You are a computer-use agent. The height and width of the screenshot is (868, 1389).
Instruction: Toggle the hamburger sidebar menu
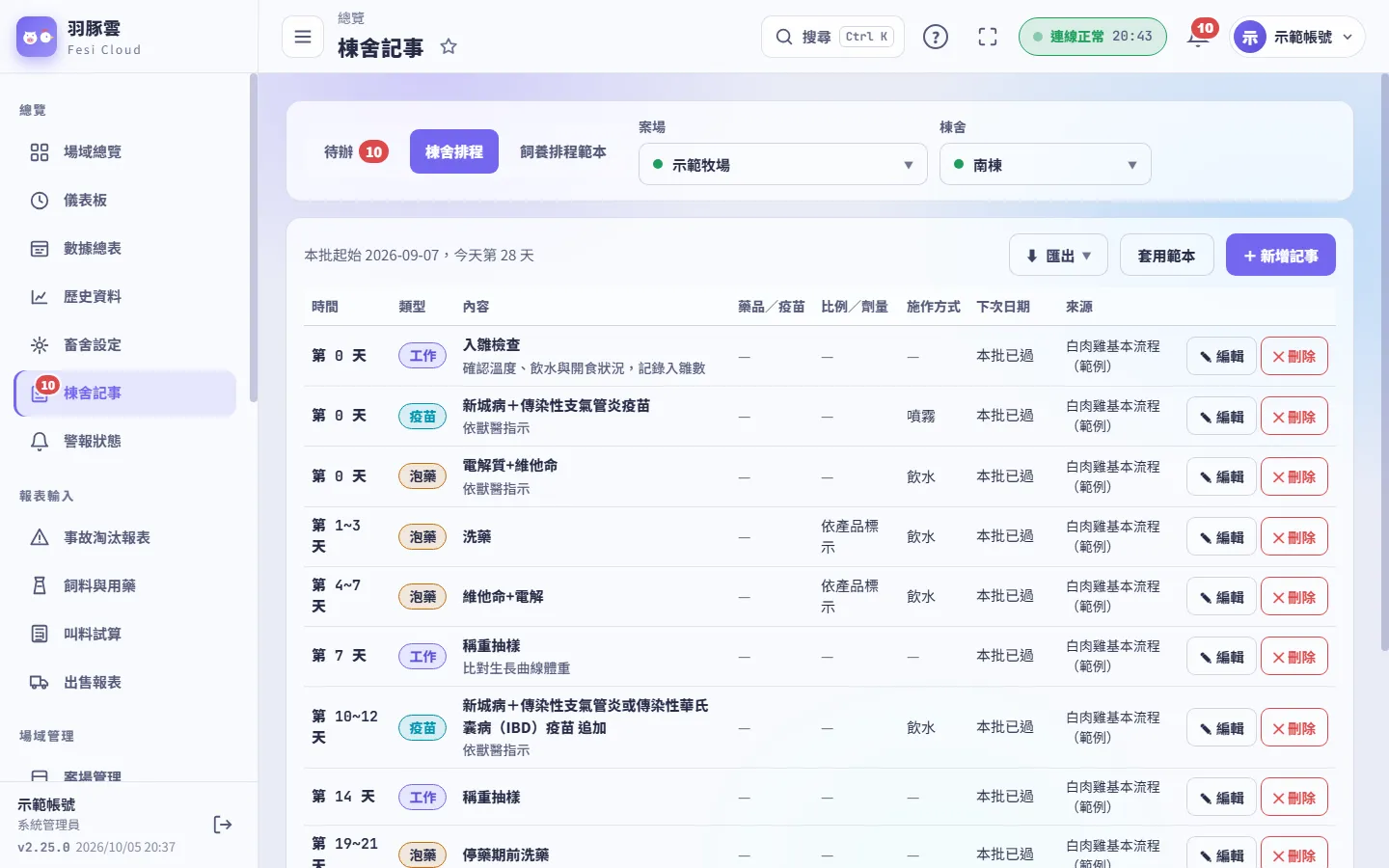coord(303,37)
